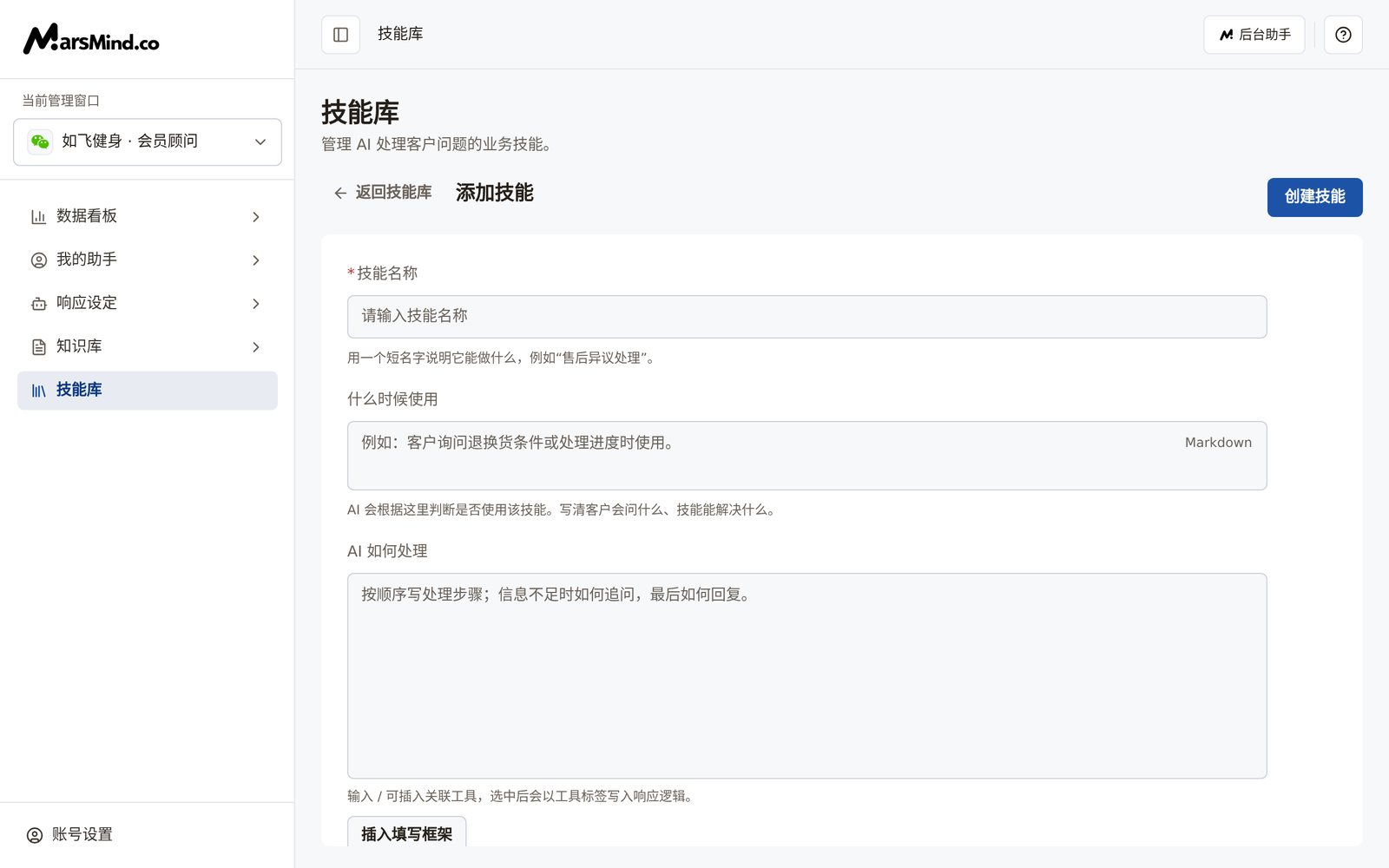
Task: Open the help question mark icon
Action: 1343,35
